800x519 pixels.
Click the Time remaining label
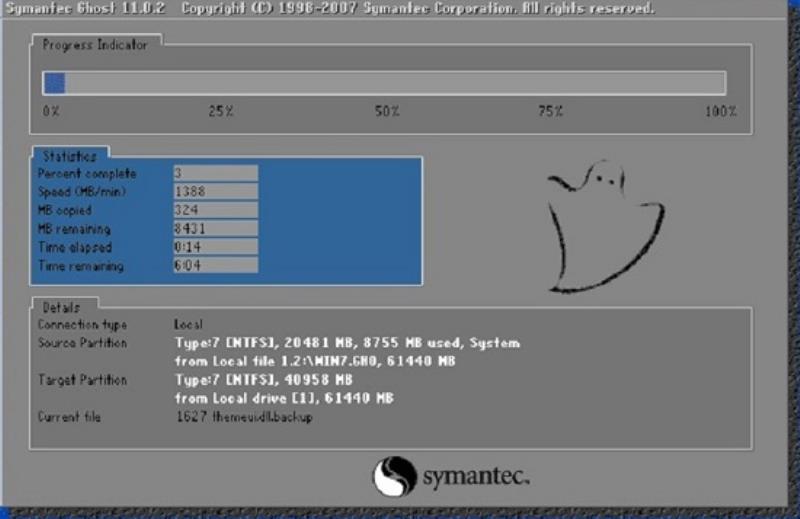[81, 266]
